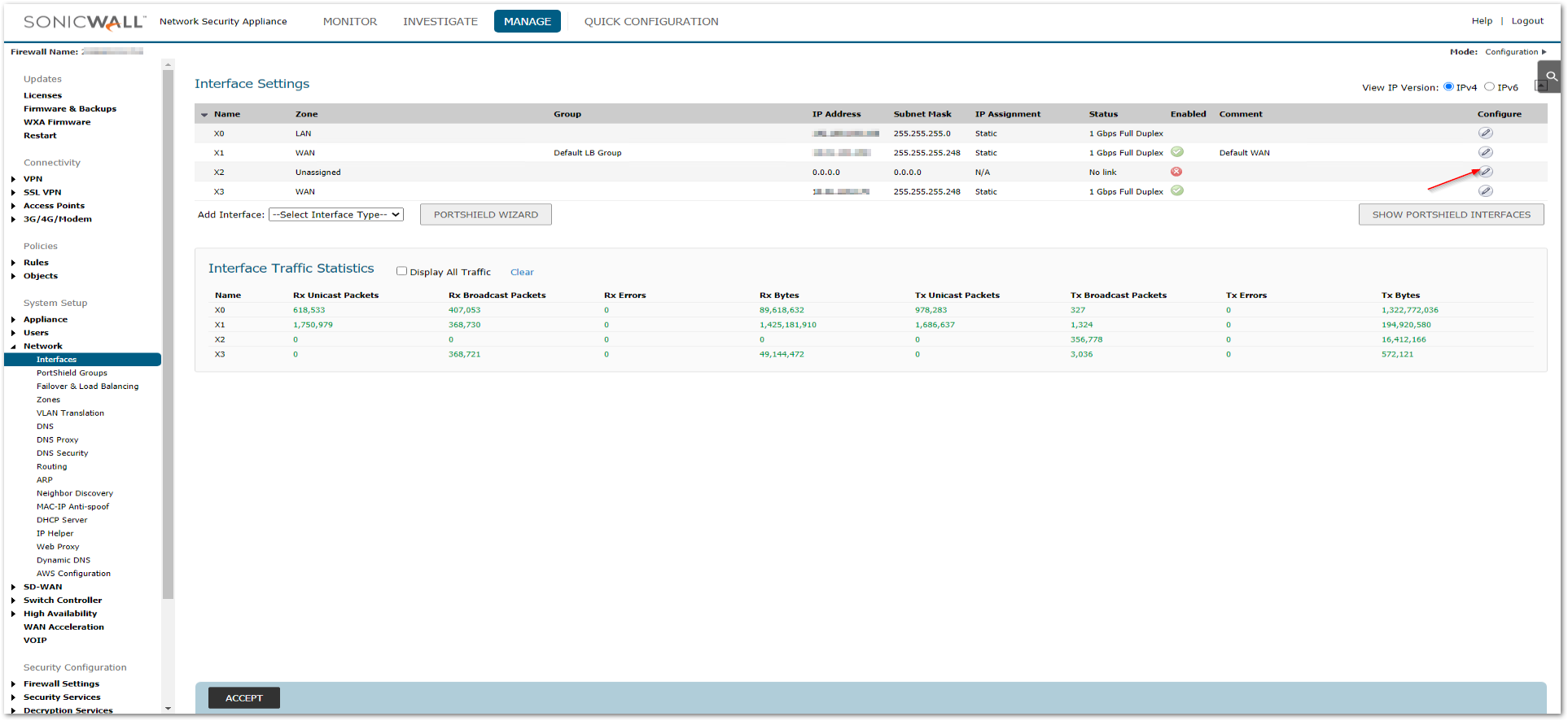Expand the High Availability section
Image resolution: width=1568 pixels, height=721 pixels.
click(x=14, y=614)
